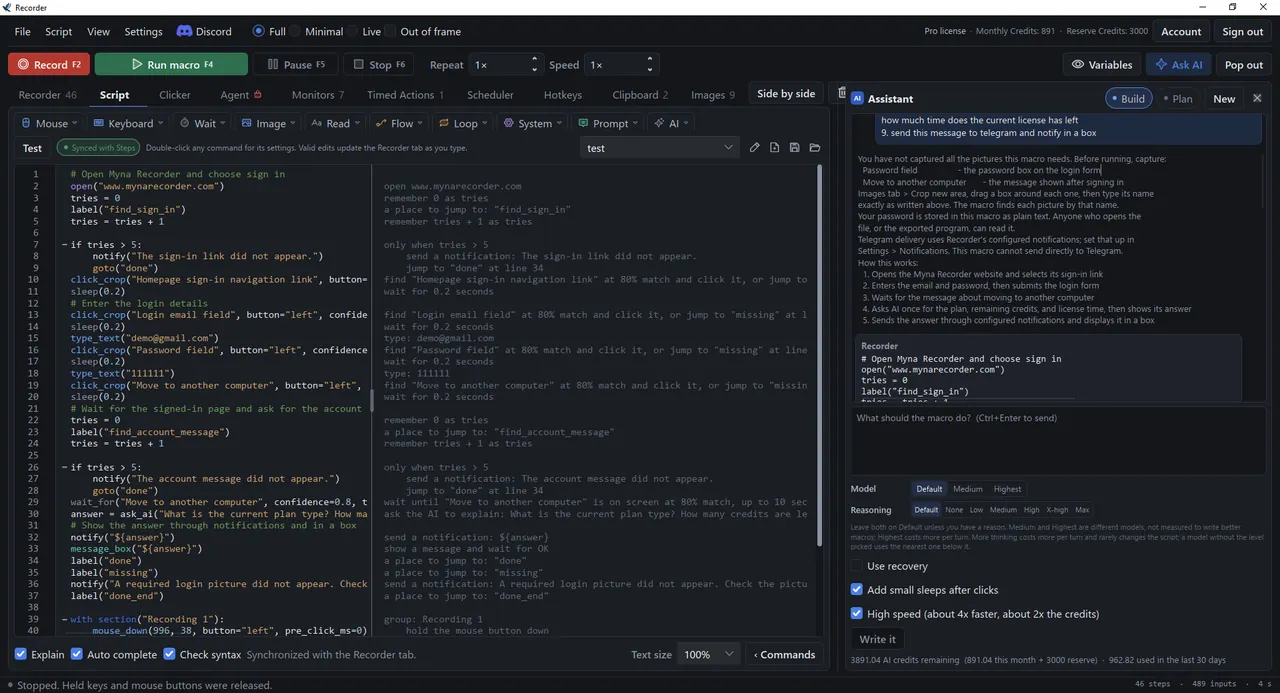Show the Variables panel
Viewport: 1280px width, 693px height.
[x=1101, y=64]
